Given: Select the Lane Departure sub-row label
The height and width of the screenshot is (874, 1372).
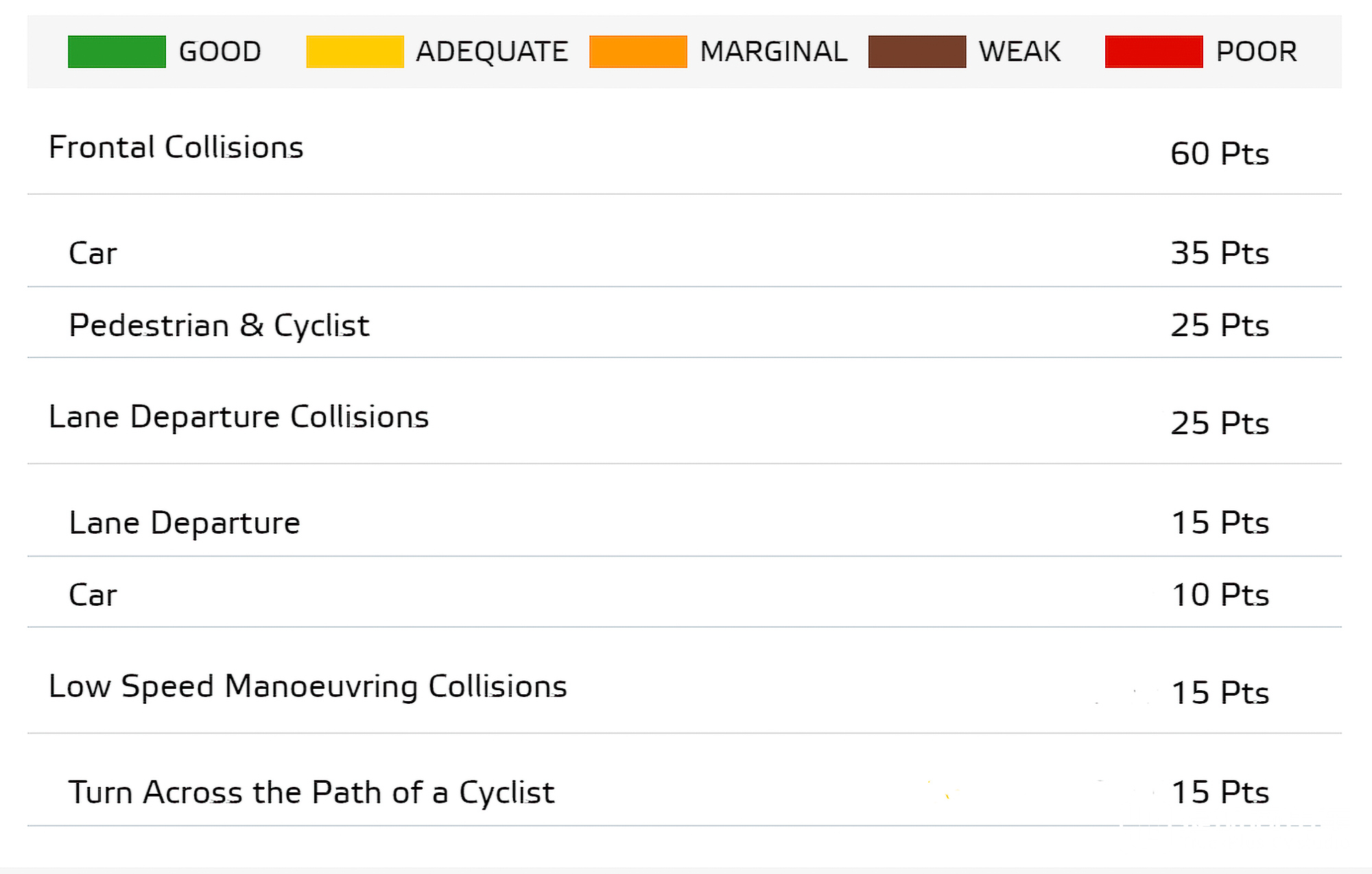Looking at the screenshot, I should [185, 523].
